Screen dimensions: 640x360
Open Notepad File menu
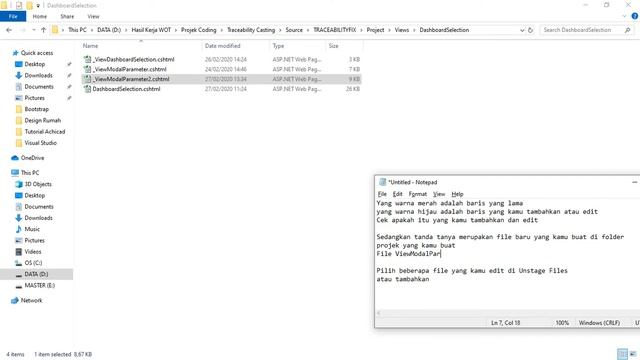point(382,194)
